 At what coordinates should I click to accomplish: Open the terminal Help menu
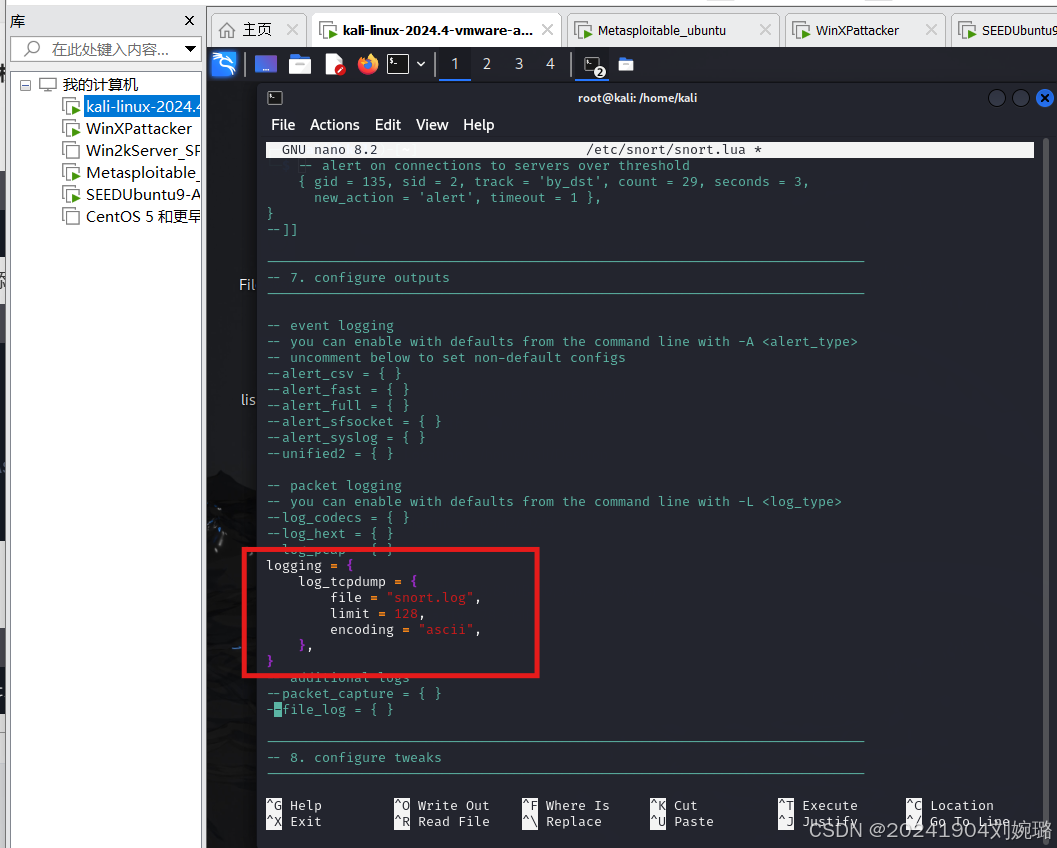479,125
